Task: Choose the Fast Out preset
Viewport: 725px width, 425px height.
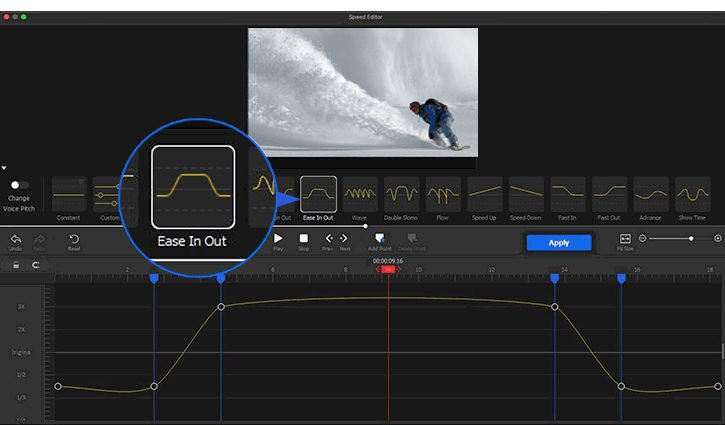Action: pyautogui.click(x=609, y=194)
